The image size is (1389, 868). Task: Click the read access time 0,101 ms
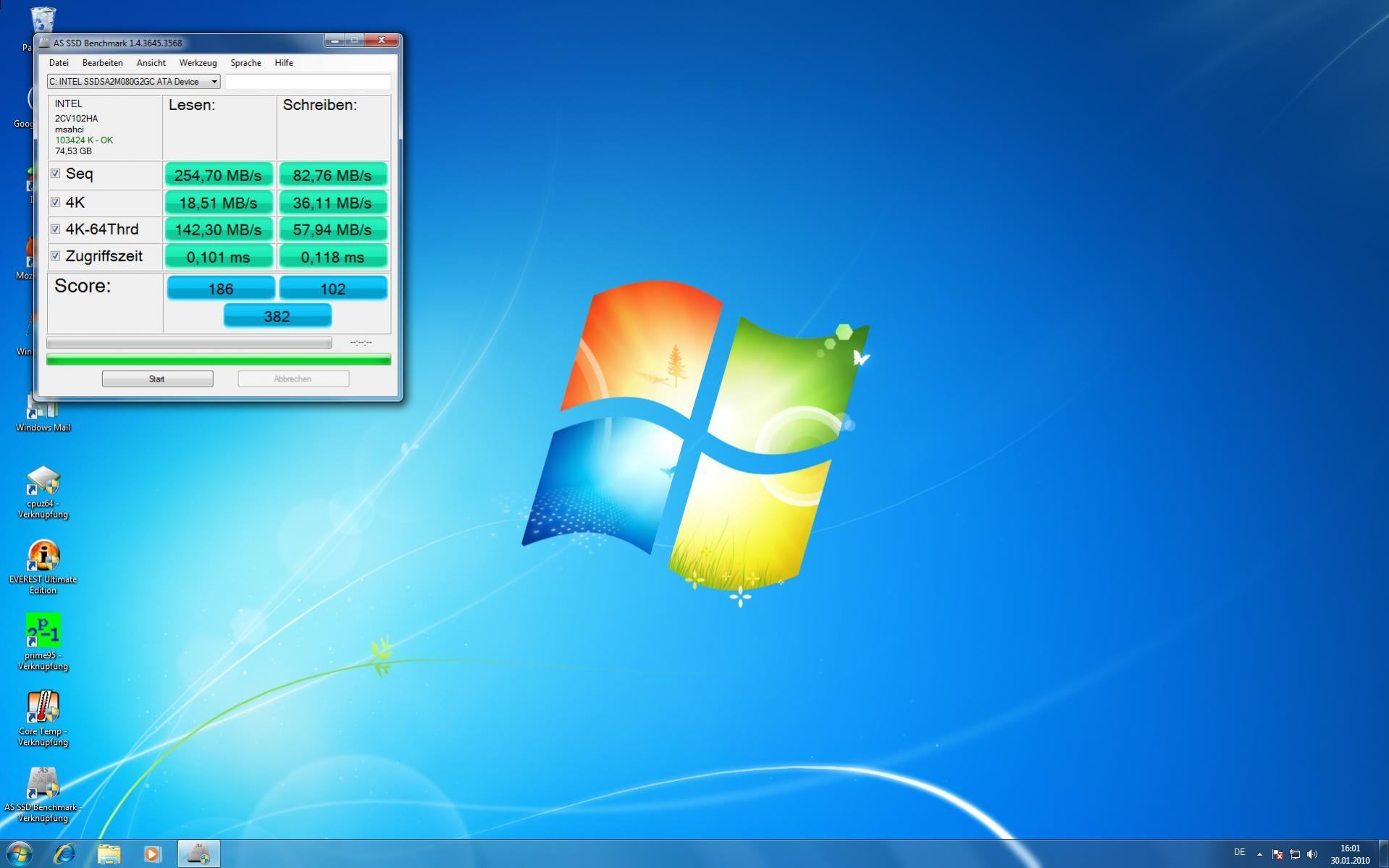pyautogui.click(x=219, y=257)
